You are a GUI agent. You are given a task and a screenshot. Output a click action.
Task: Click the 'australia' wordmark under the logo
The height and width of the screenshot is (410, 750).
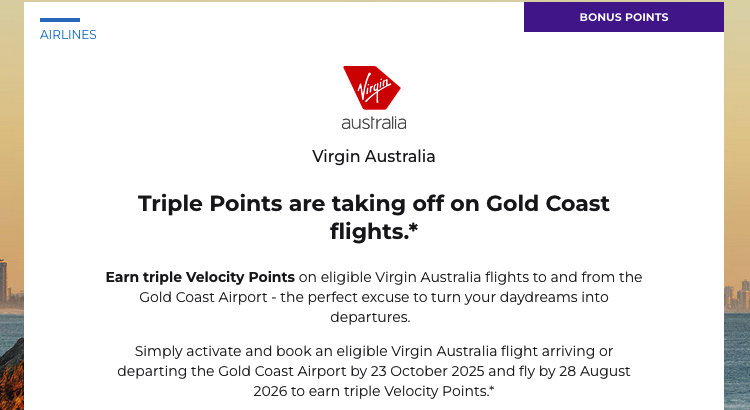click(374, 124)
